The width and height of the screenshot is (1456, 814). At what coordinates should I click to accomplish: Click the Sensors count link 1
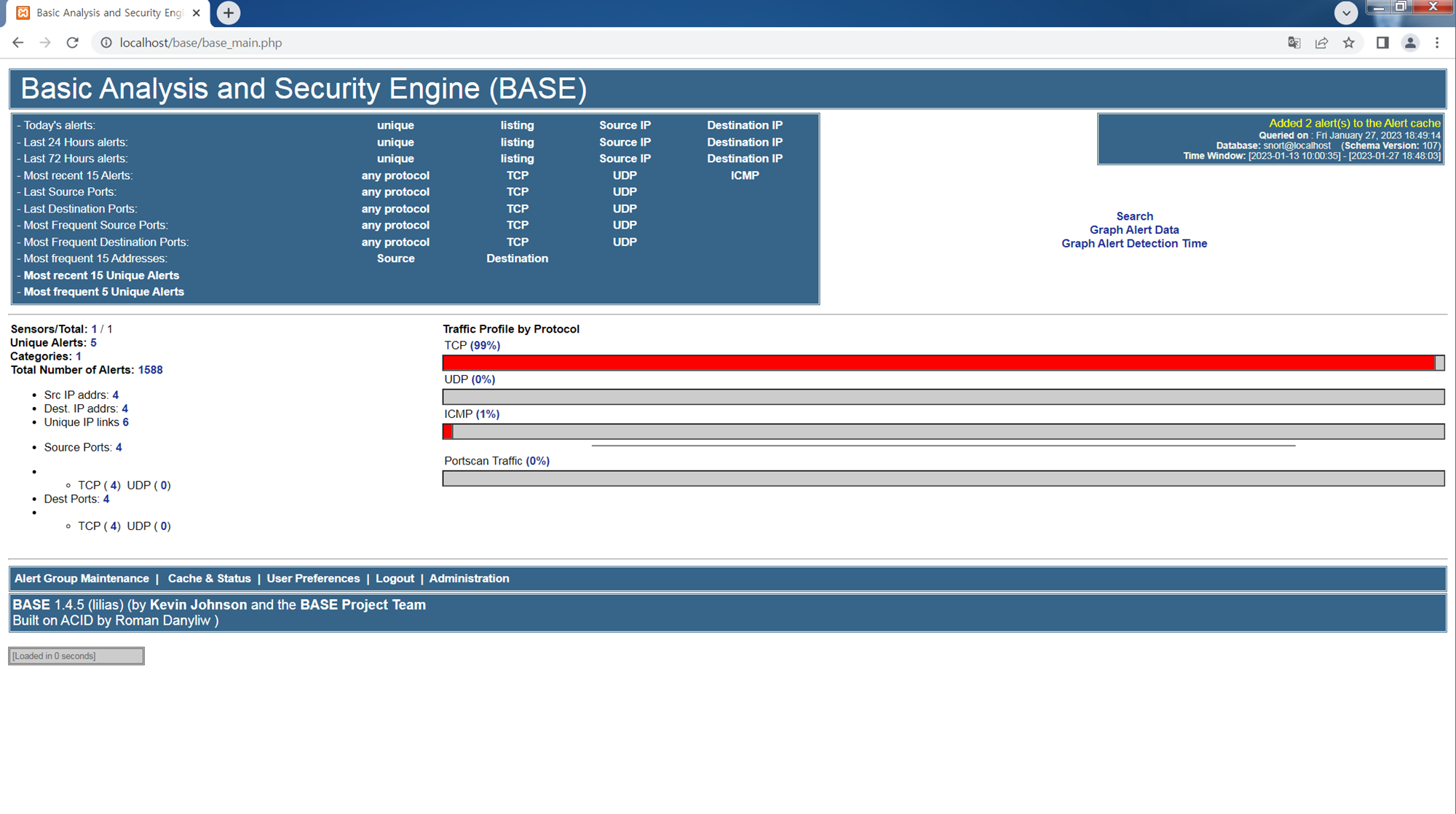(94, 329)
